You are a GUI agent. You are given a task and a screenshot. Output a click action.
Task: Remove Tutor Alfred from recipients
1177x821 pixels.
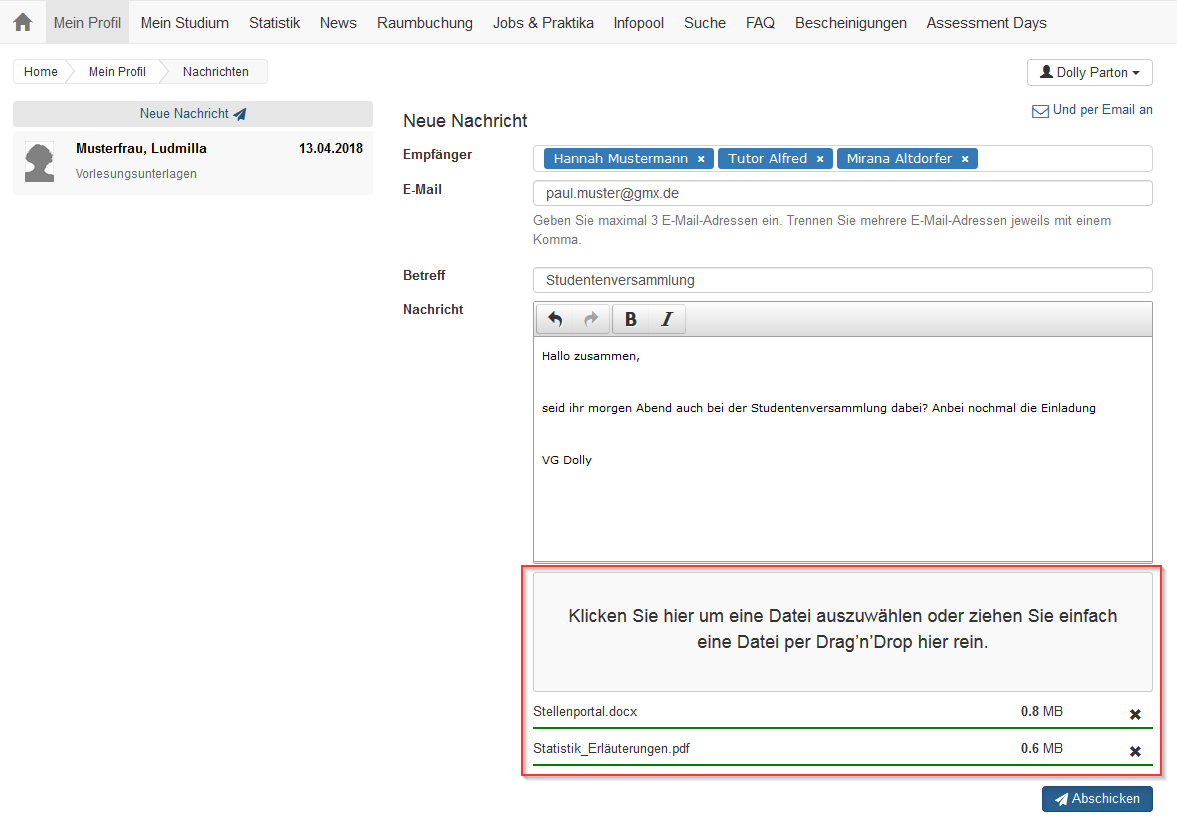point(820,159)
